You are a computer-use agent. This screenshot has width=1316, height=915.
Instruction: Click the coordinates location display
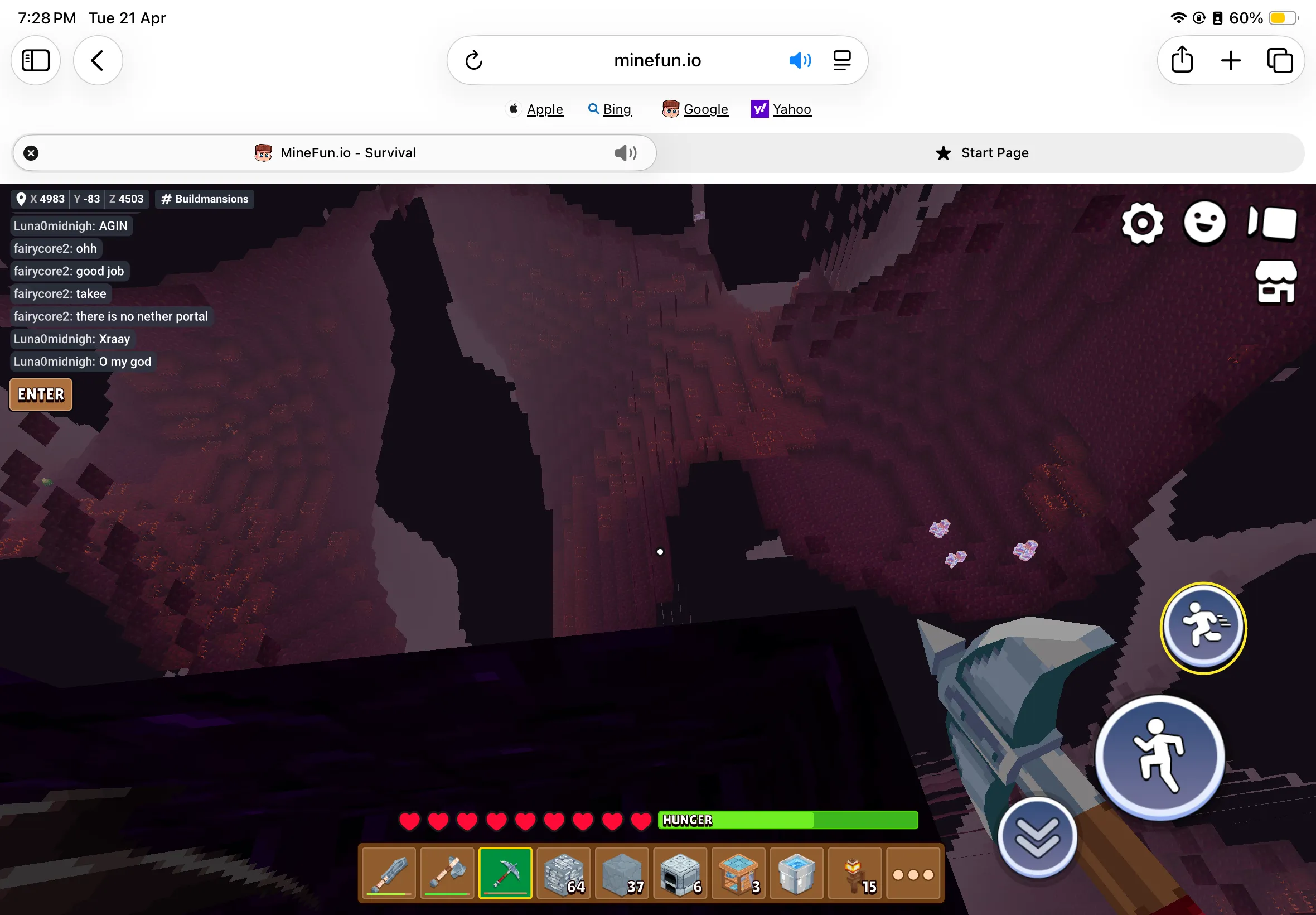coord(80,199)
